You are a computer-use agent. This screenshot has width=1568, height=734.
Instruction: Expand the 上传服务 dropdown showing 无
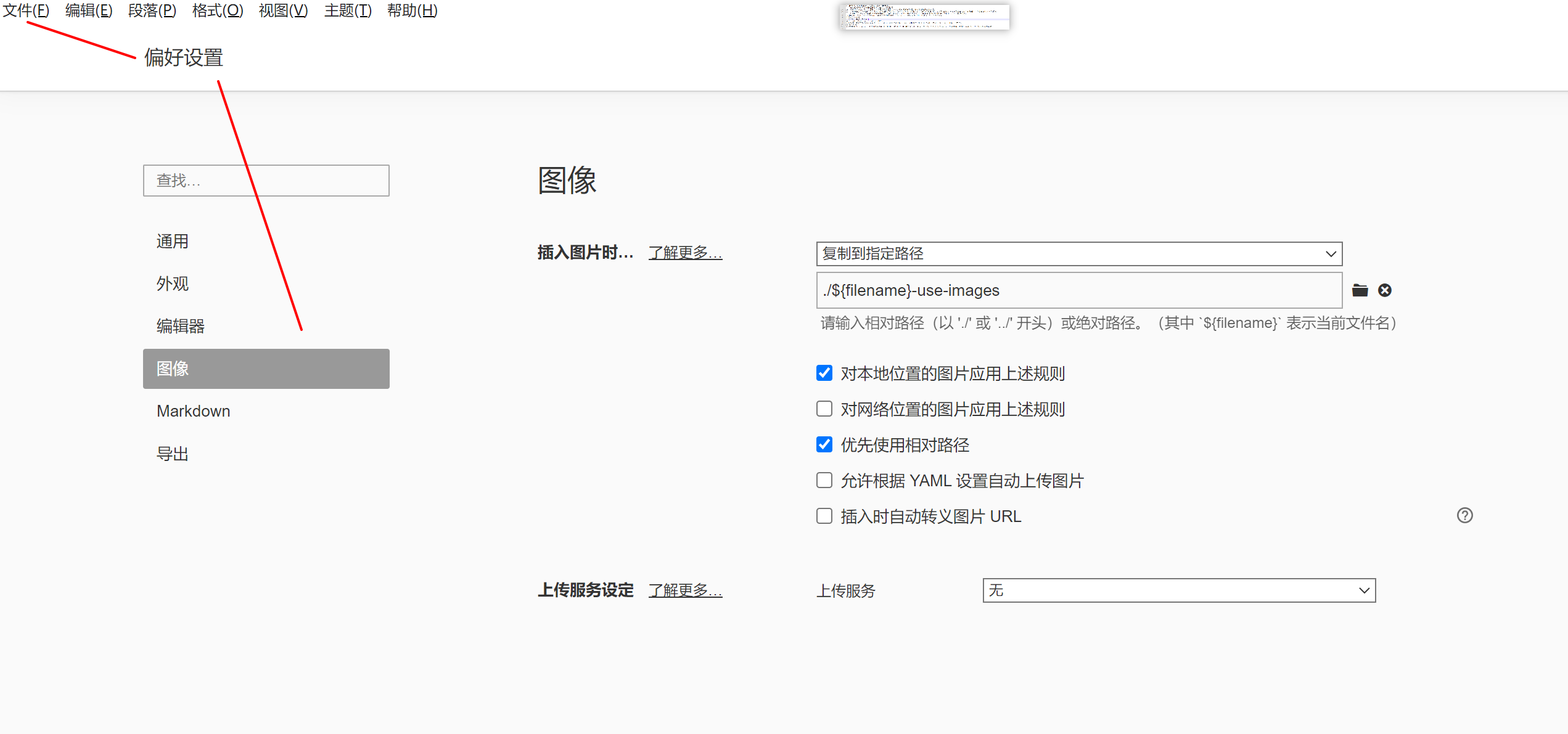(x=1178, y=590)
